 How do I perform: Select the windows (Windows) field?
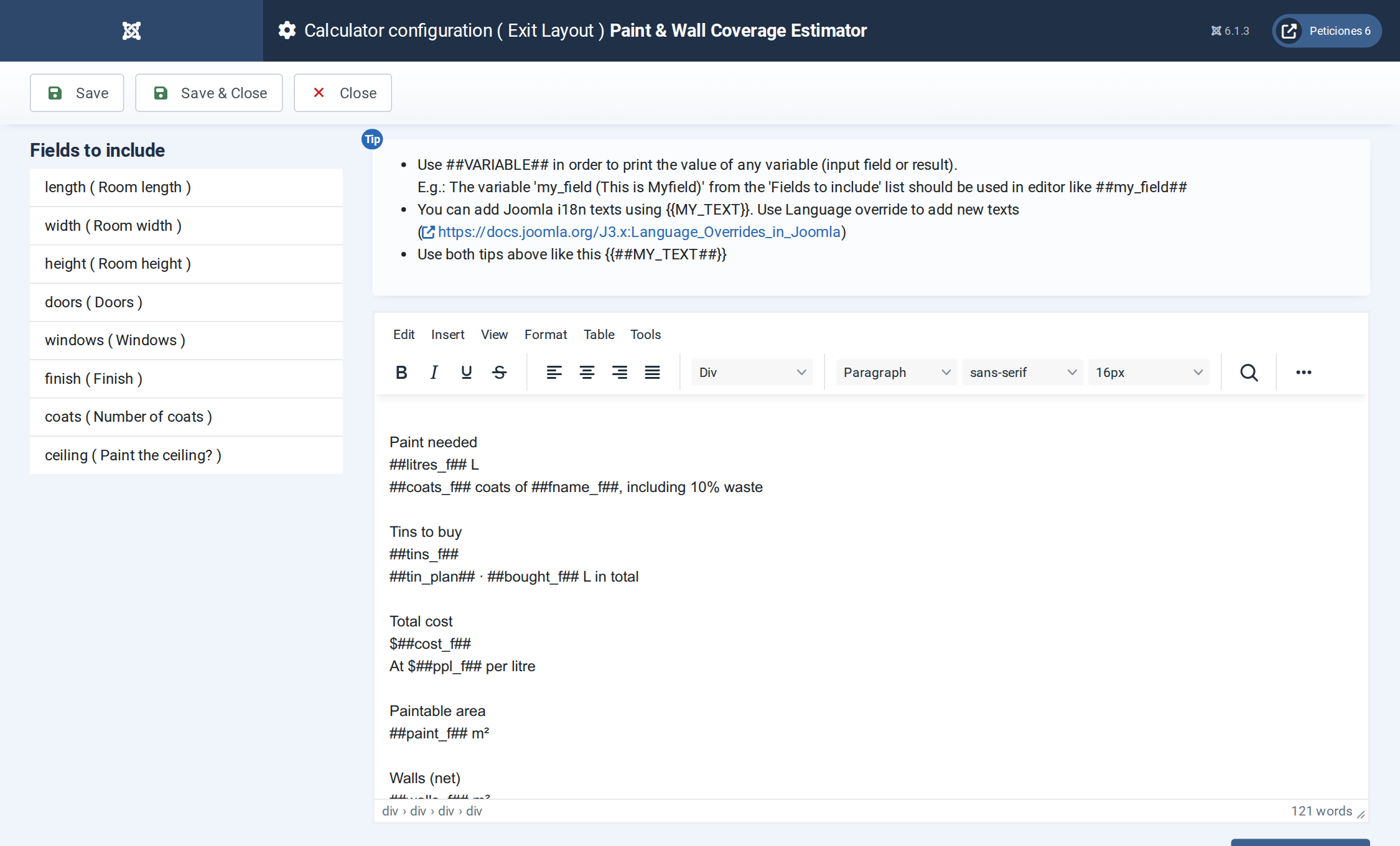[x=186, y=340]
